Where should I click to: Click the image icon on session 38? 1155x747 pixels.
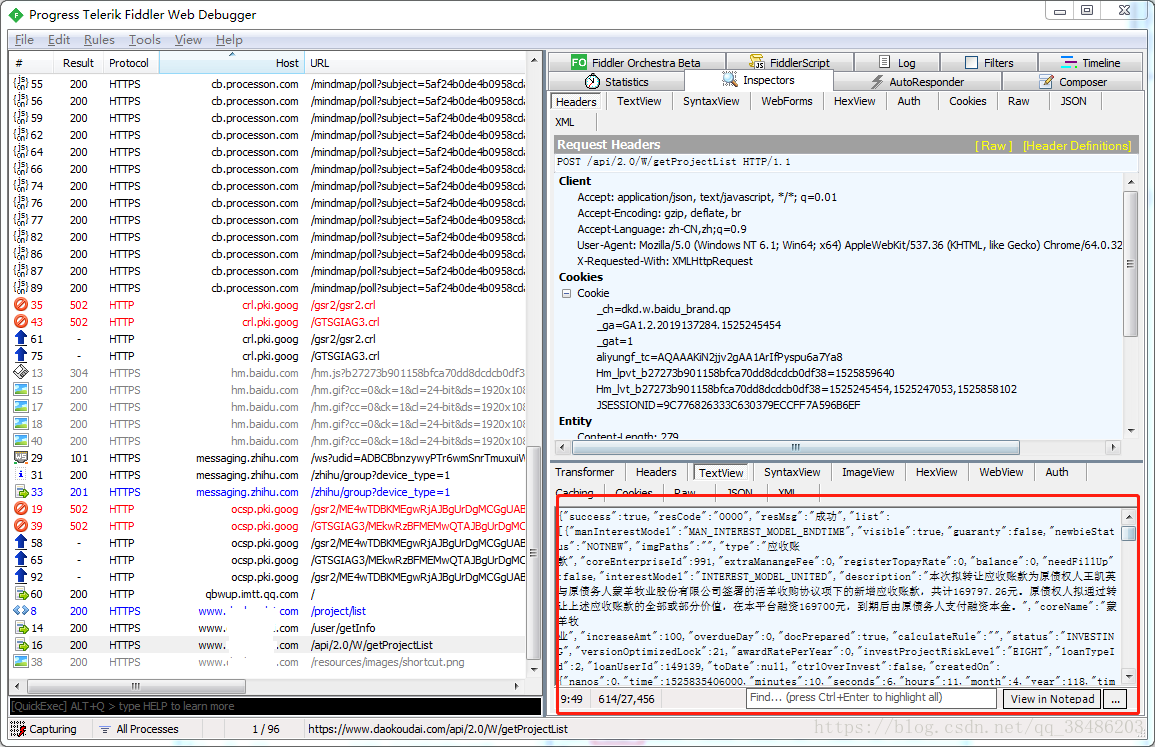click(x=21, y=662)
